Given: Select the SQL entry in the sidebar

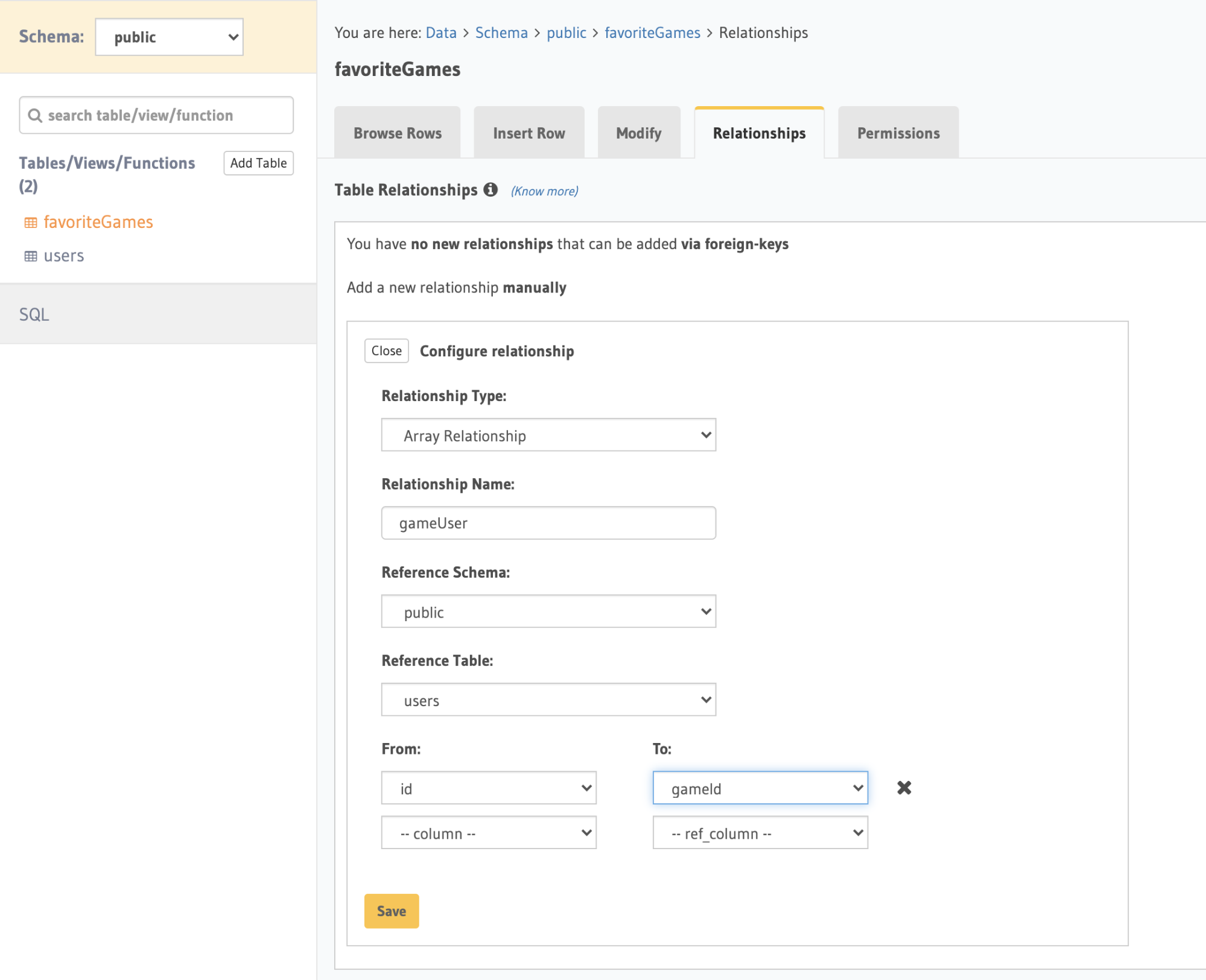Looking at the screenshot, I should (34, 314).
